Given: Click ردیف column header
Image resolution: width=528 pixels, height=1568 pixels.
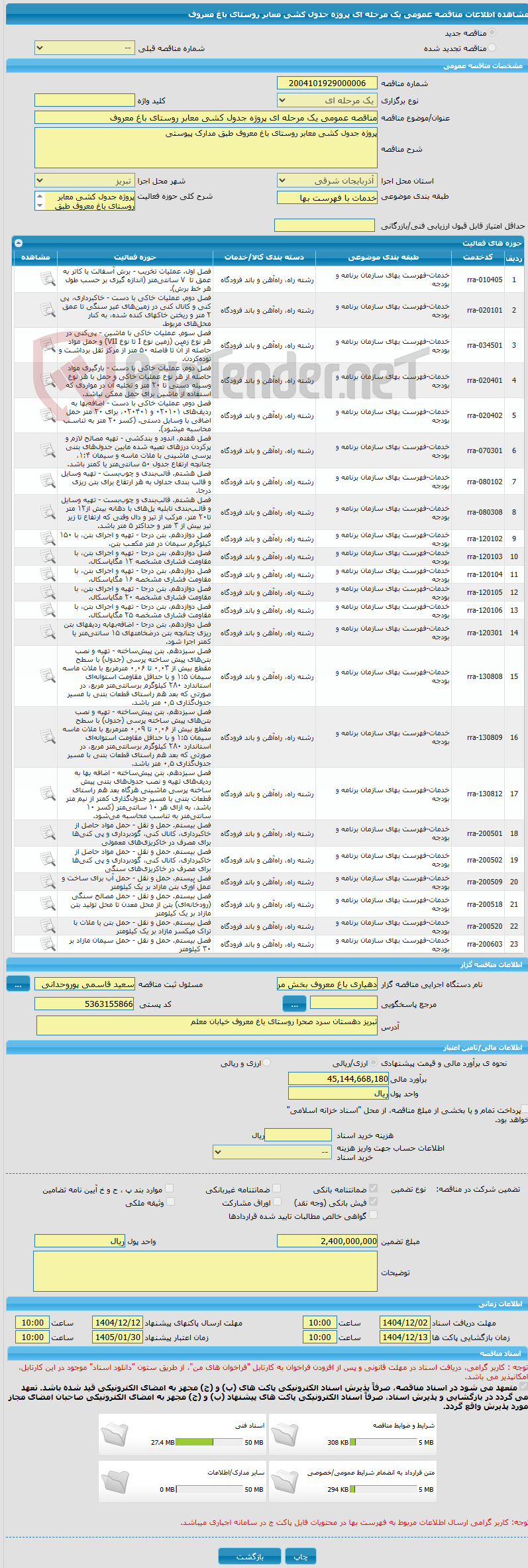Looking at the screenshot, I should pyautogui.click(x=514, y=257).
